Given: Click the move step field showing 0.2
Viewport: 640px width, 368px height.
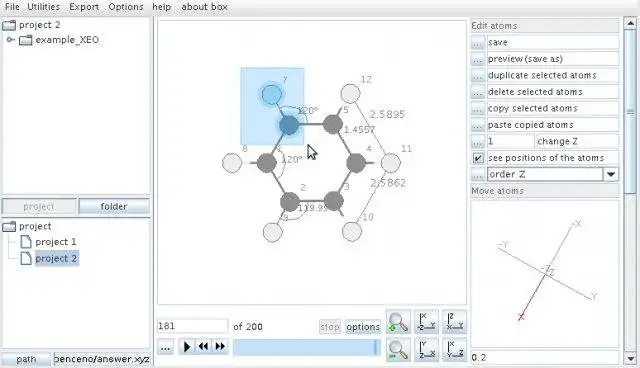Looking at the screenshot, I should [x=545, y=358].
